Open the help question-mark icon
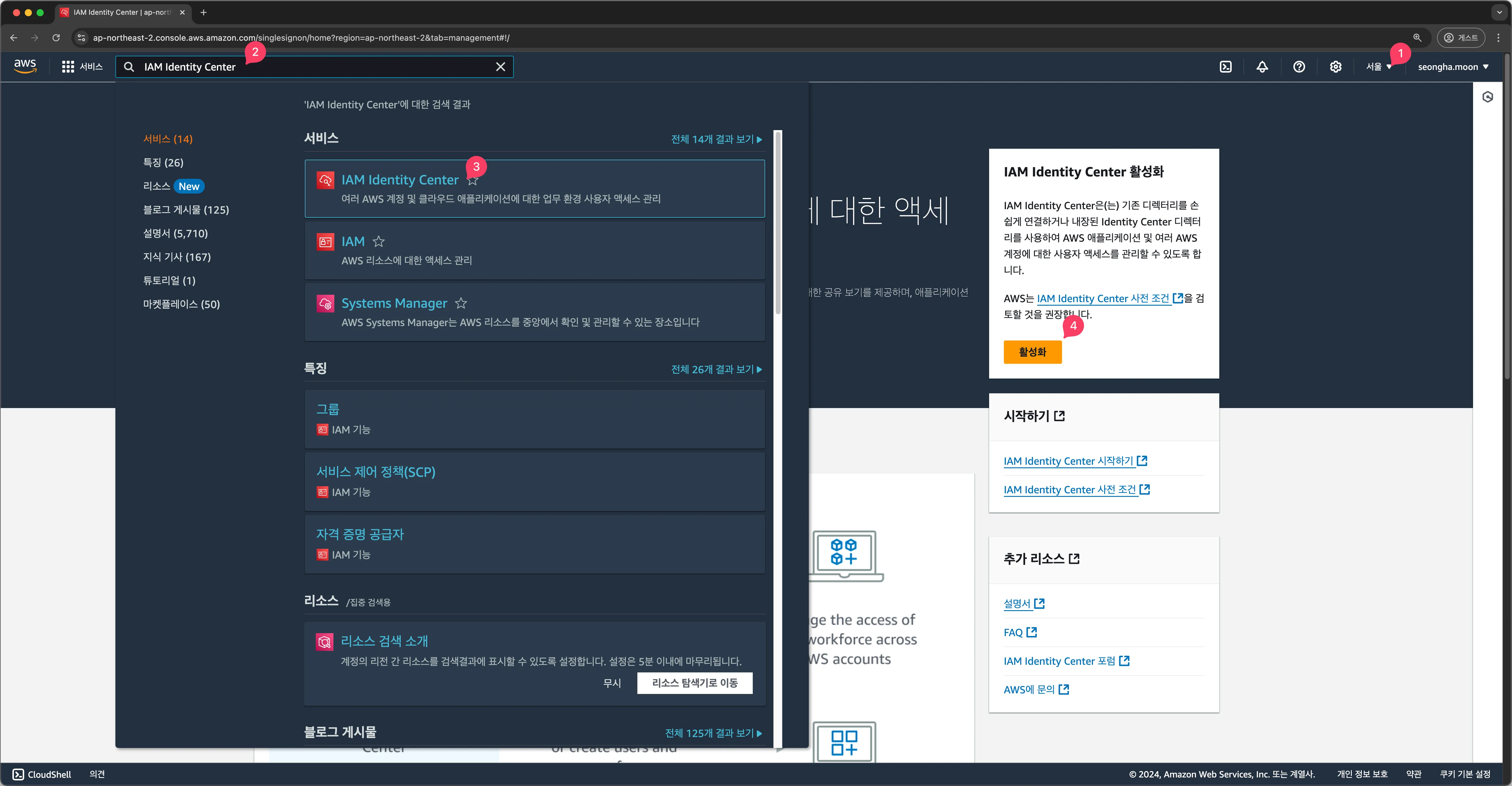 pos(1299,67)
